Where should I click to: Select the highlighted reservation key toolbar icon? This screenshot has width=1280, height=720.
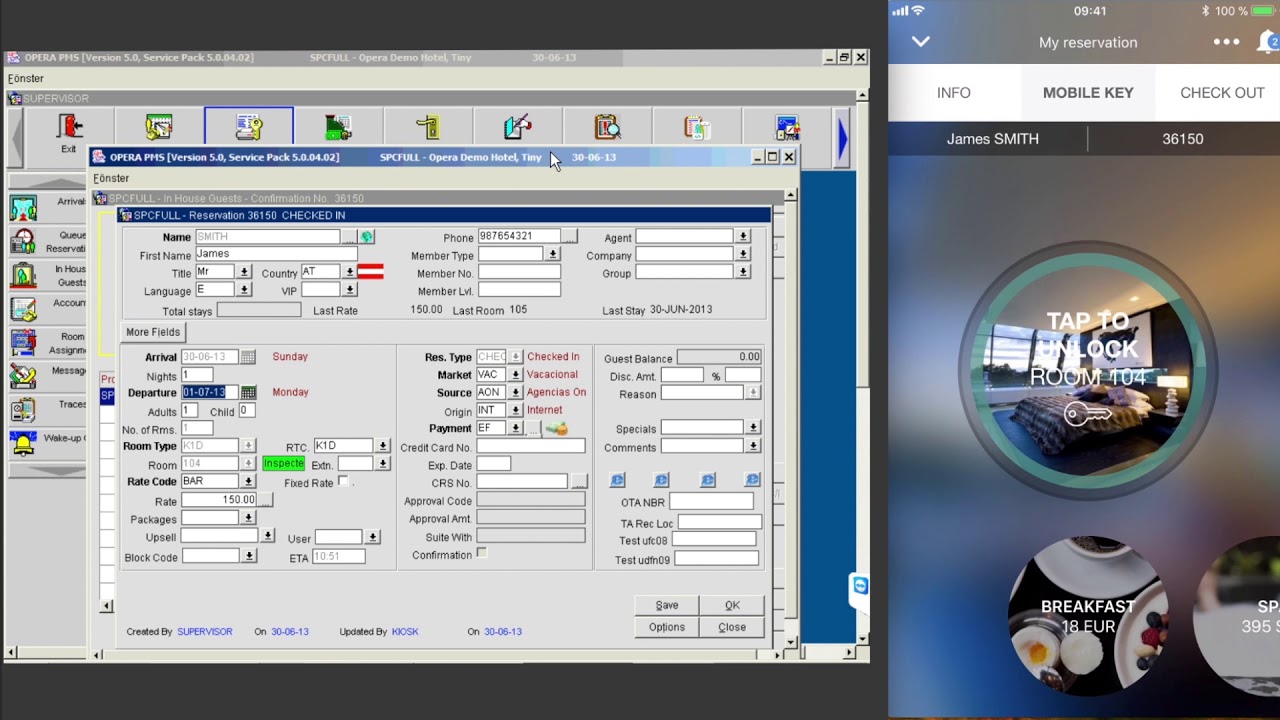click(x=249, y=127)
